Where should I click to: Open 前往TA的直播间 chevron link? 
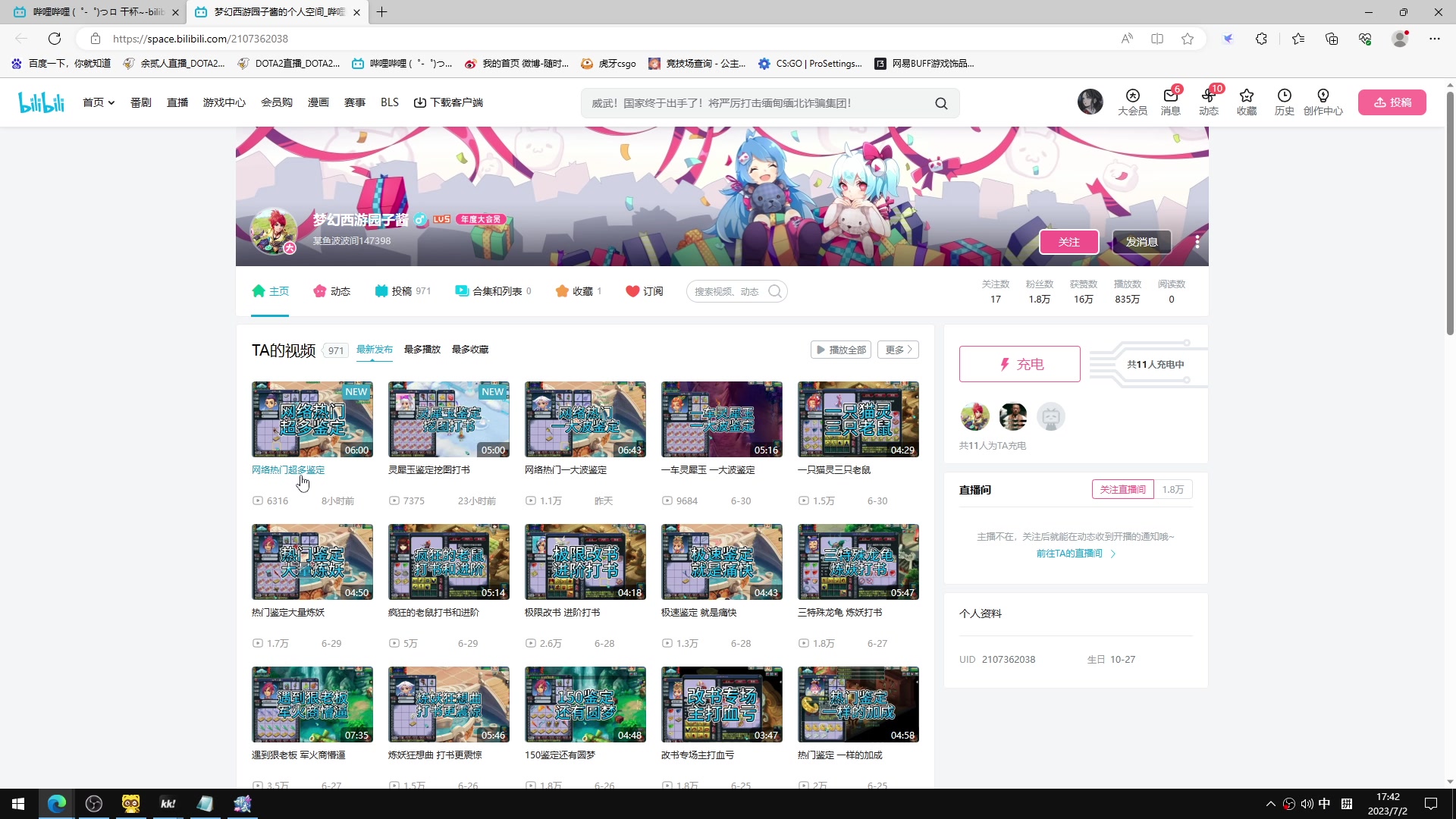click(x=1075, y=554)
